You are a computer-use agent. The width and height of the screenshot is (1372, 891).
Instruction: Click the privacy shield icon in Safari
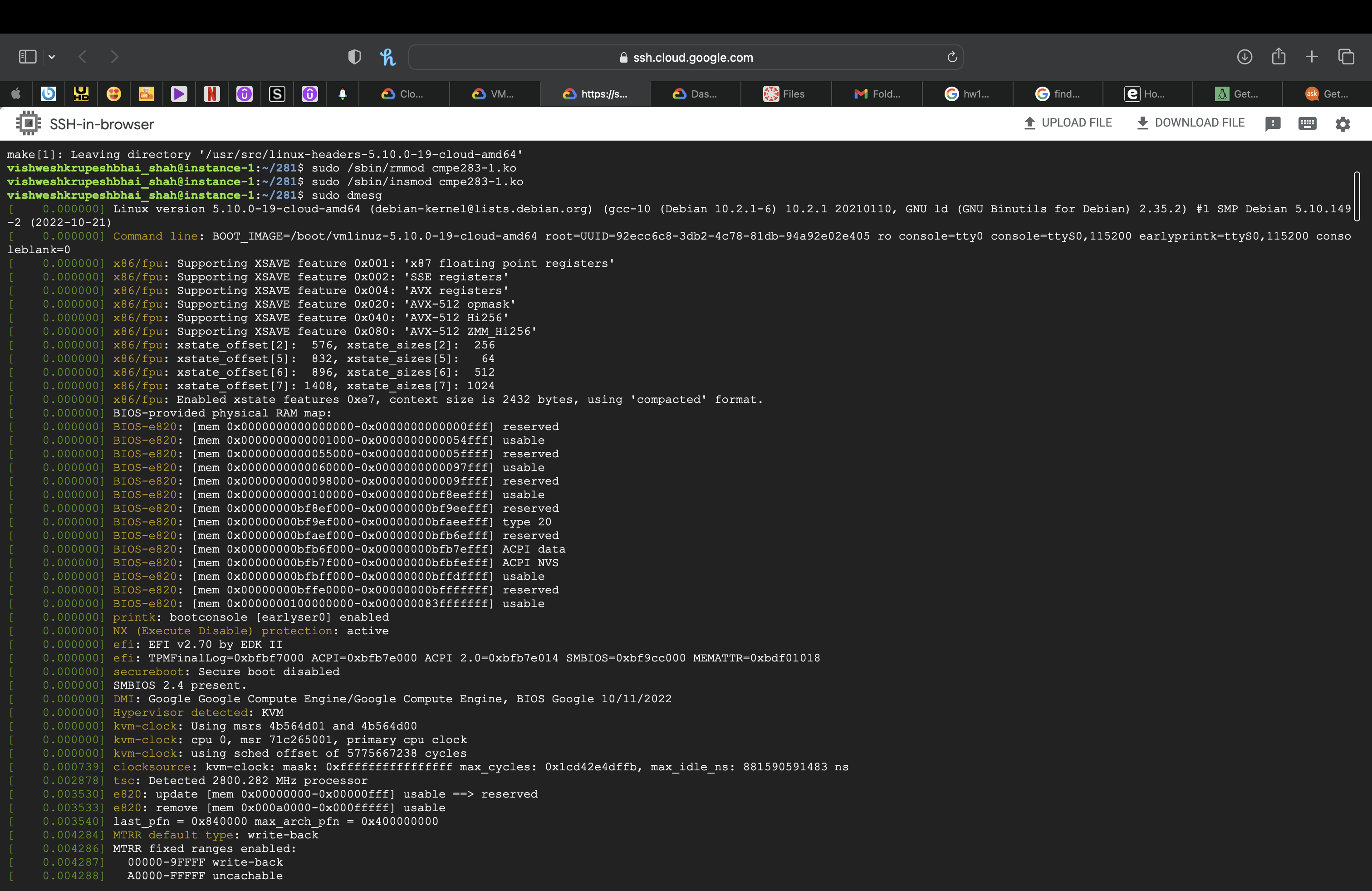click(x=354, y=56)
